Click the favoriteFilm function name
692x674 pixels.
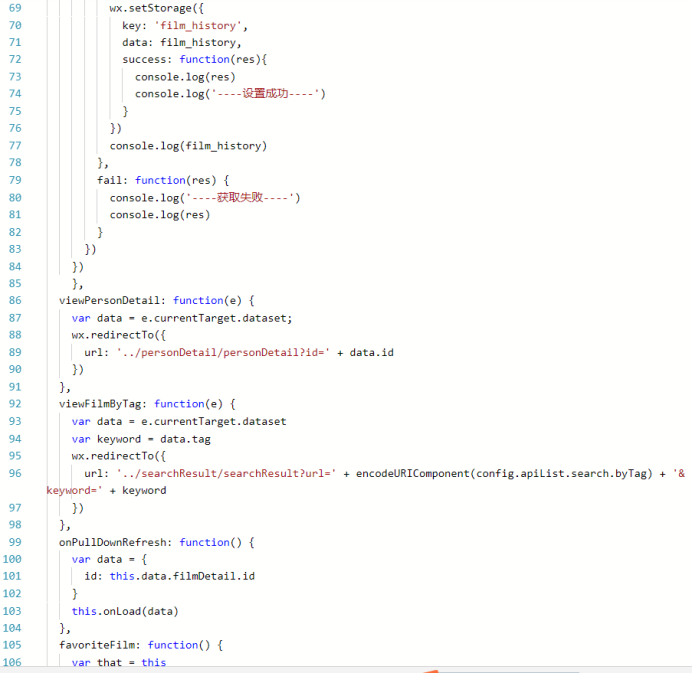click(x=97, y=645)
